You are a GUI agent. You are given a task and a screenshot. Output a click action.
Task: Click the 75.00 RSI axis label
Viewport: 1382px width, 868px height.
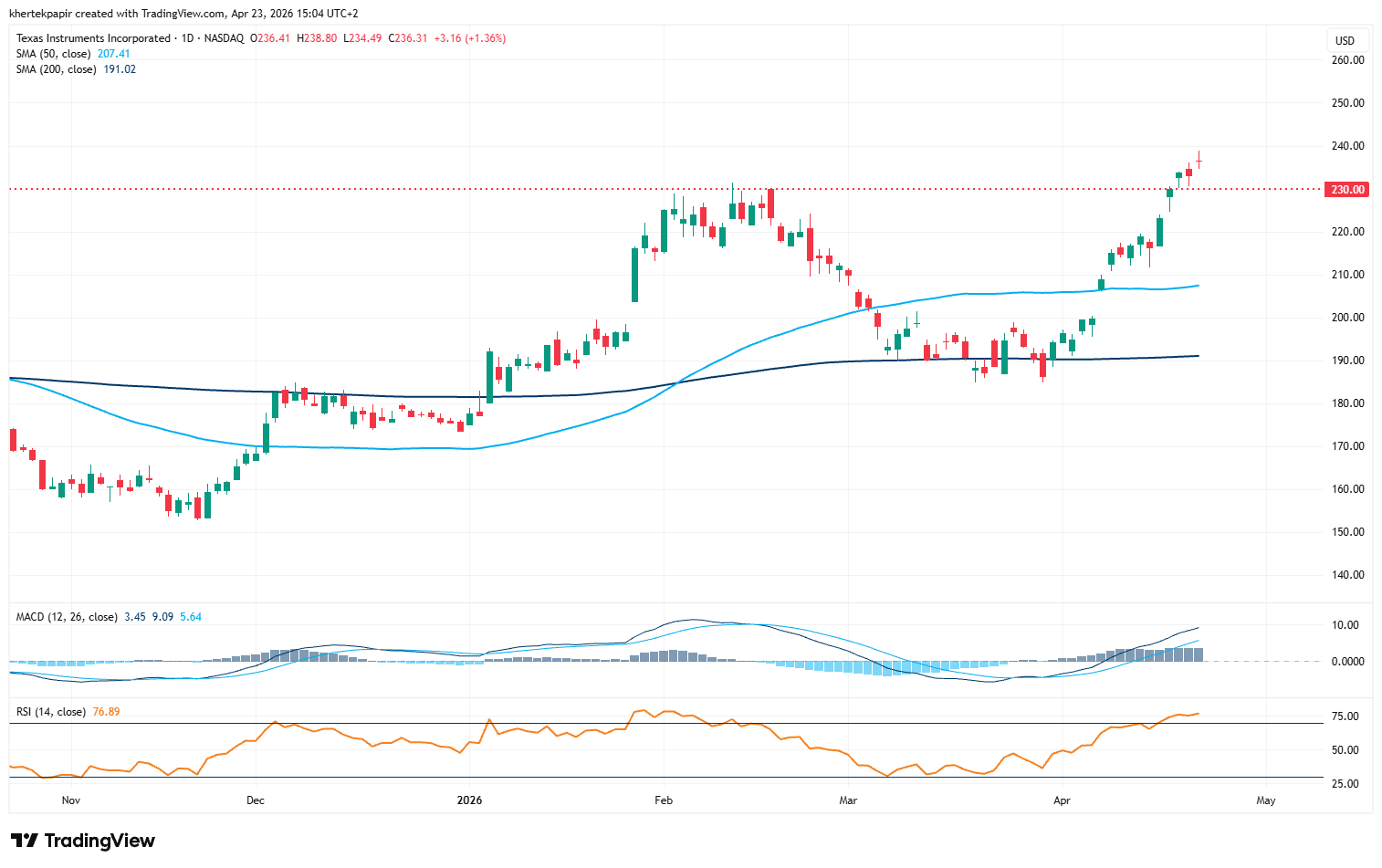pos(1345,716)
